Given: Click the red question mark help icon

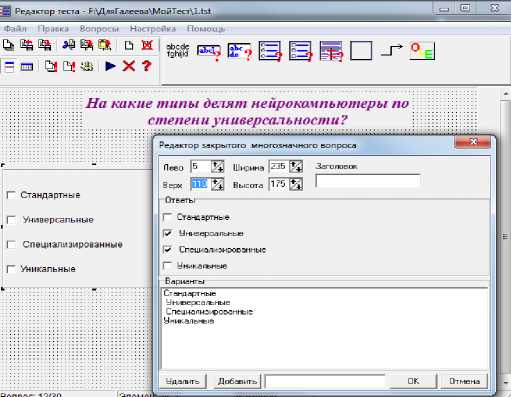Looking at the screenshot, I should coord(147,66).
